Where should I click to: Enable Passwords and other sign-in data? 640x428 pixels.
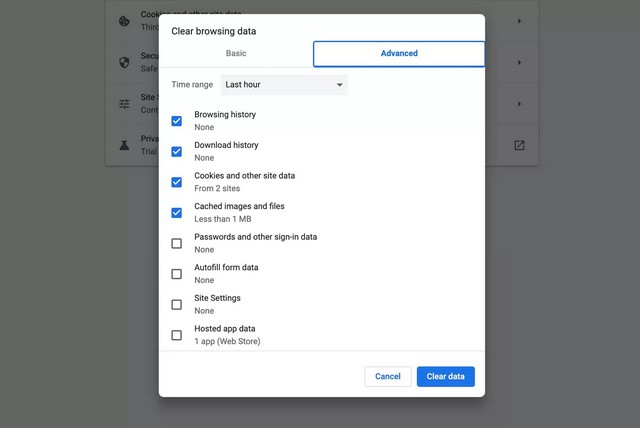tap(177, 243)
